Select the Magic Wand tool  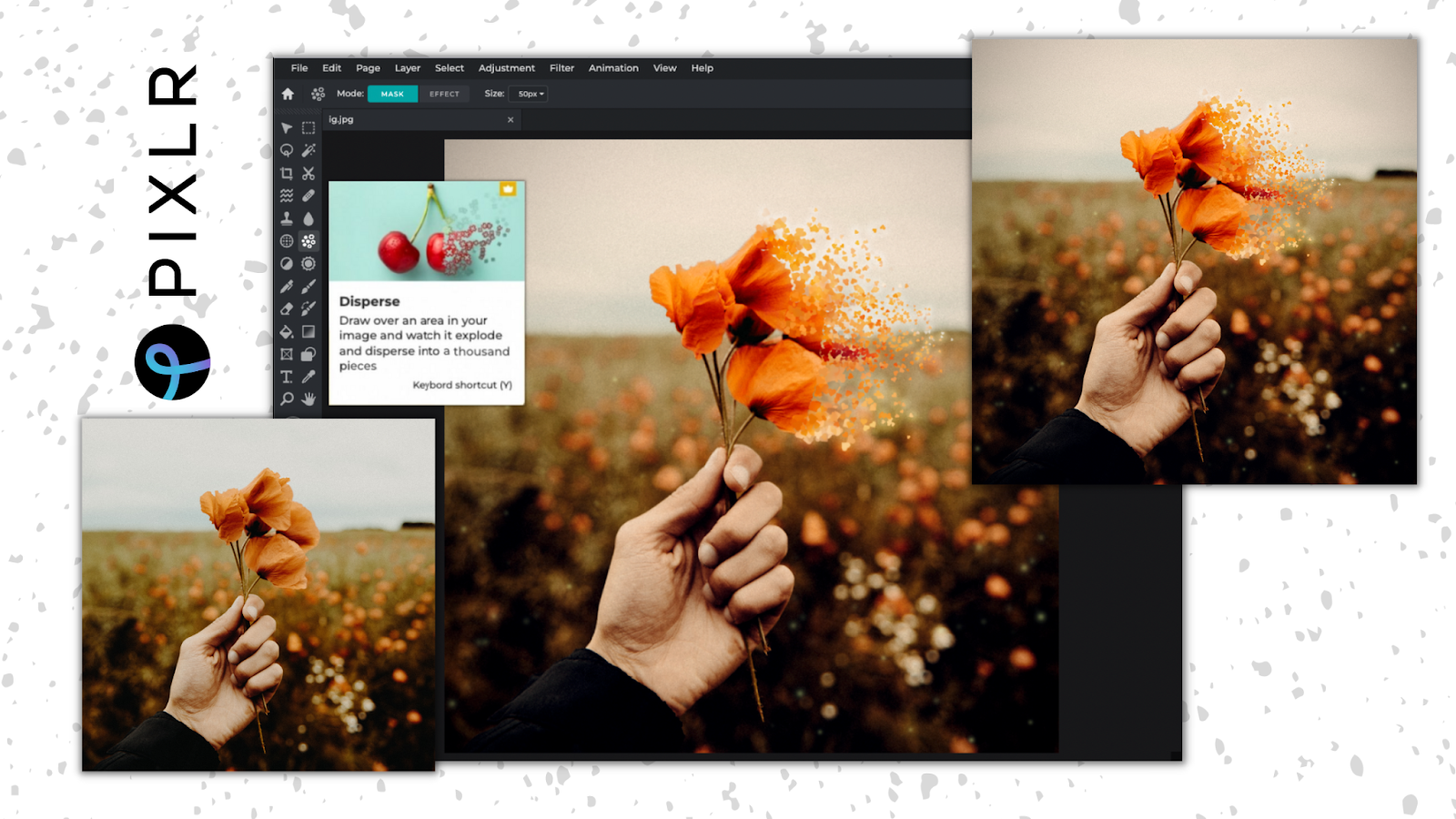click(308, 150)
